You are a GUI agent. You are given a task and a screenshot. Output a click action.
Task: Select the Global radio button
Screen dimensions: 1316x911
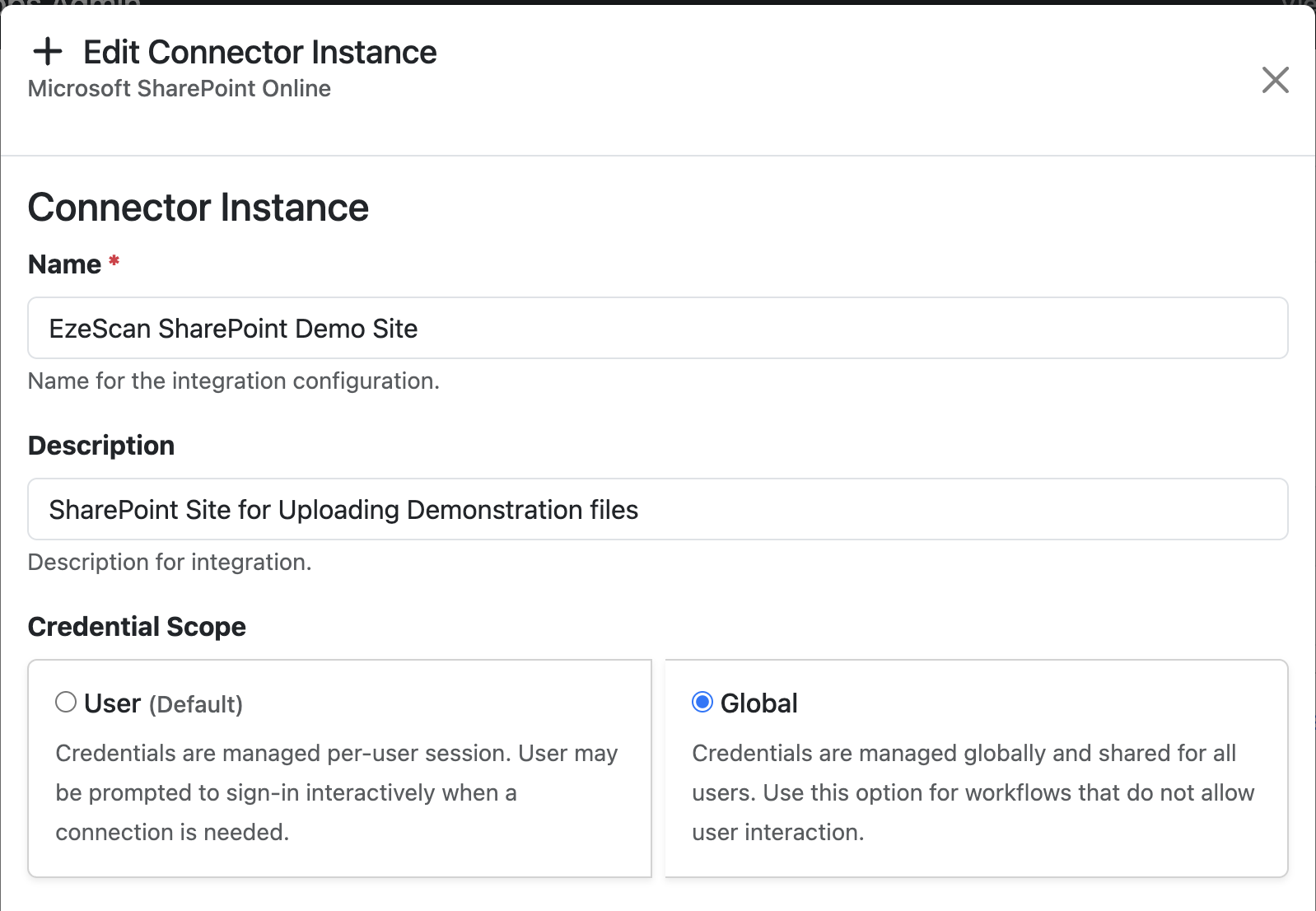pos(702,702)
